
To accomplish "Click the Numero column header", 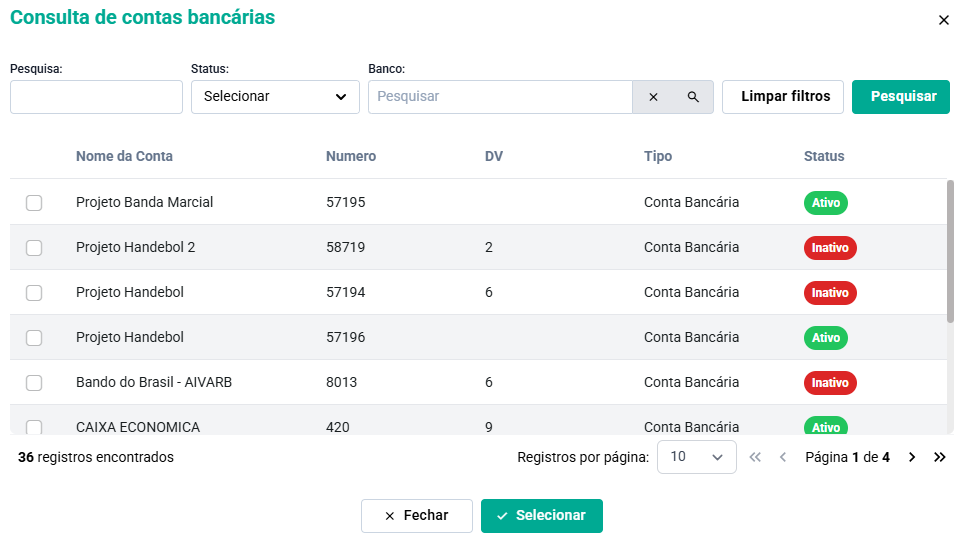I will 351,156.
